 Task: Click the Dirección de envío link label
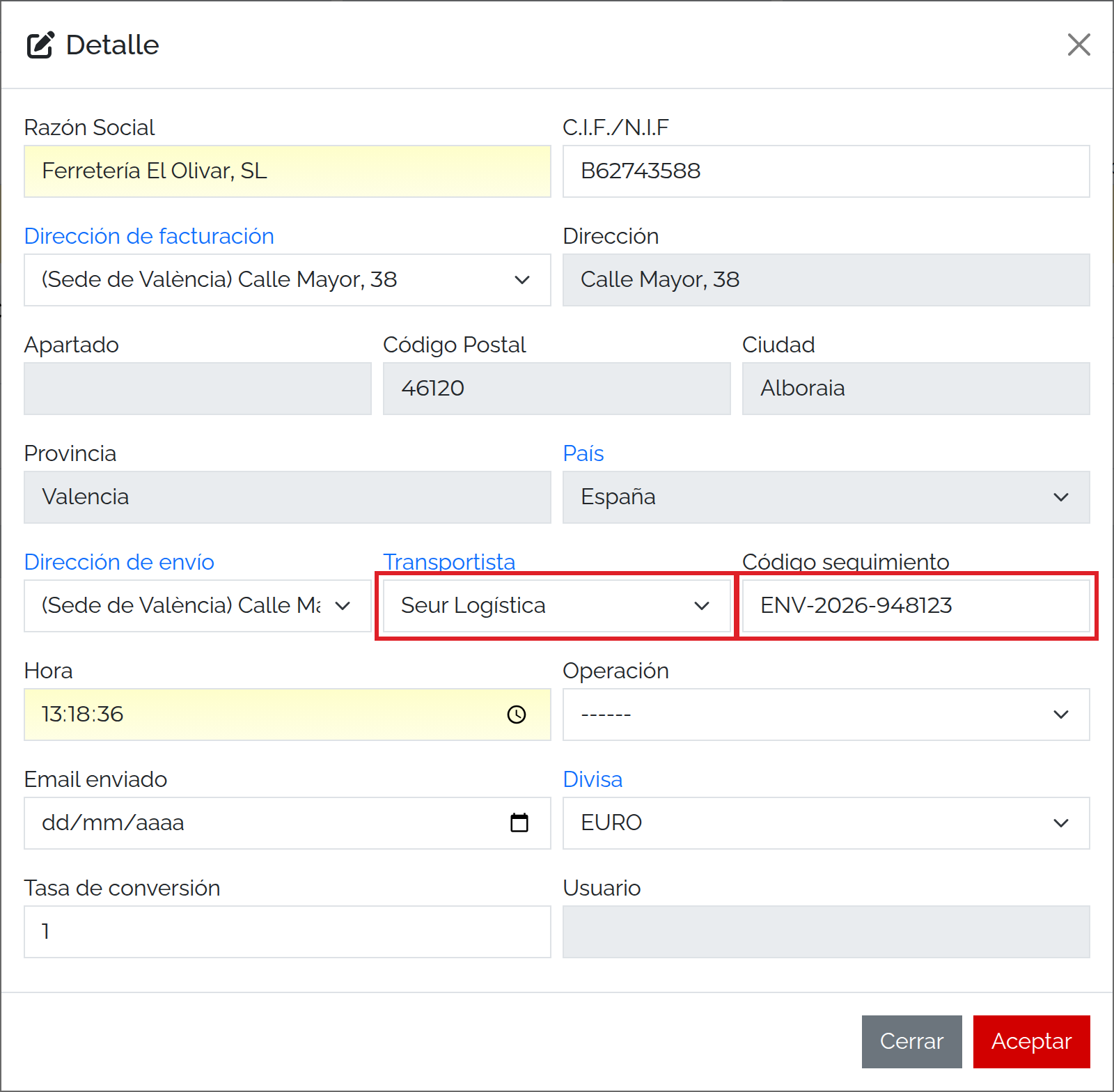tap(119, 562)
